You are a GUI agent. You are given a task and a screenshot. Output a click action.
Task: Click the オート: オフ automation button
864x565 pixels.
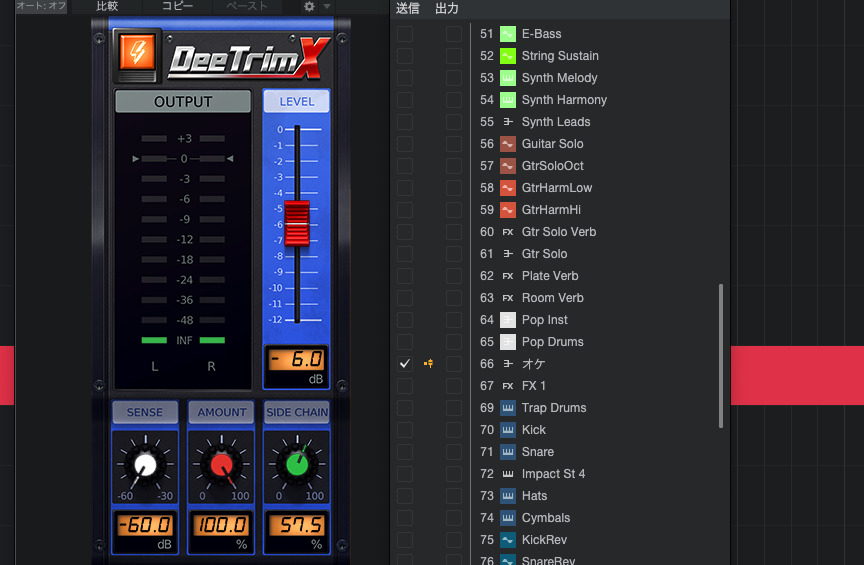click(x=41, y=6)
